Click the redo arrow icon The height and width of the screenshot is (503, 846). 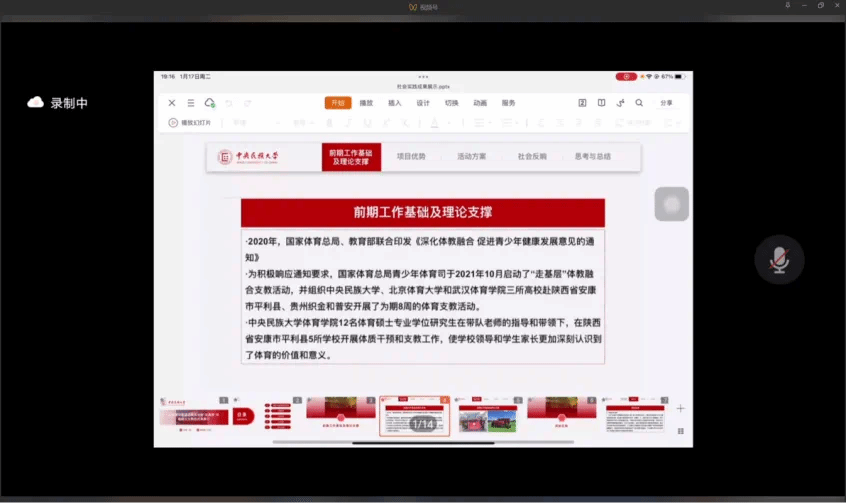pyautogui.click(x=247, y=103)
